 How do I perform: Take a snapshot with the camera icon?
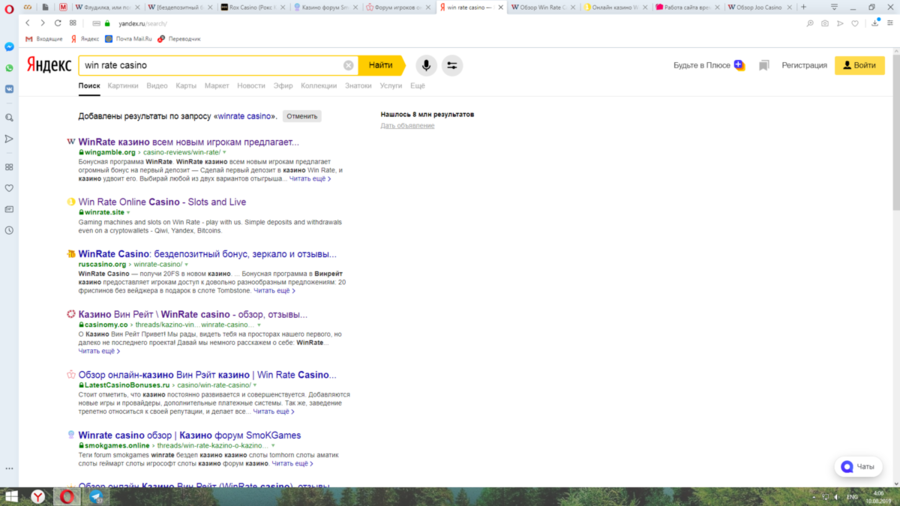coord(825,24)
